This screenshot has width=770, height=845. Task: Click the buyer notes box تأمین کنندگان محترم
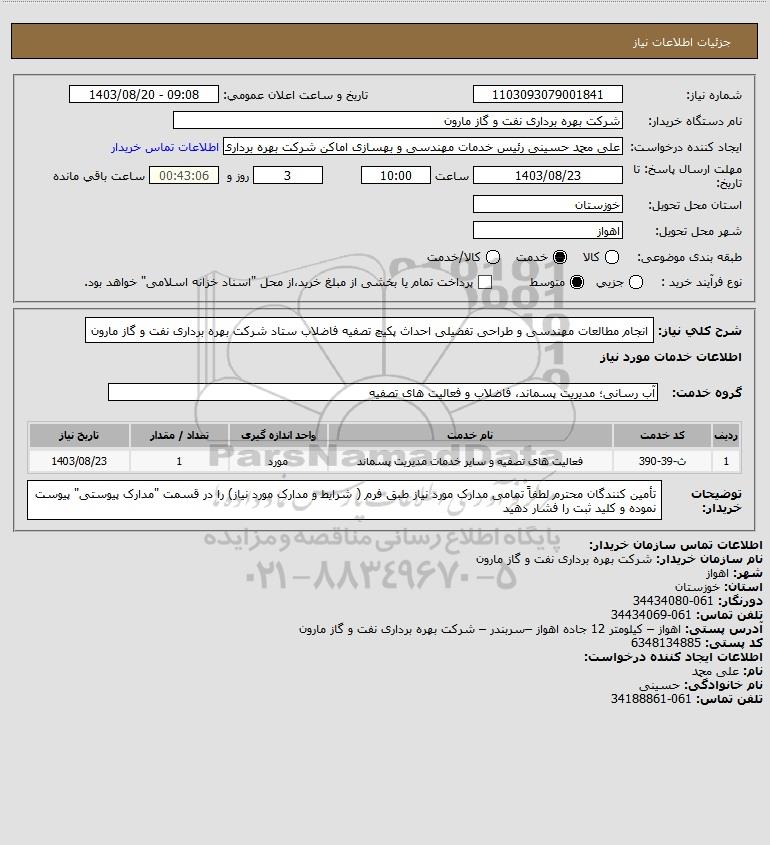point(344,501)
